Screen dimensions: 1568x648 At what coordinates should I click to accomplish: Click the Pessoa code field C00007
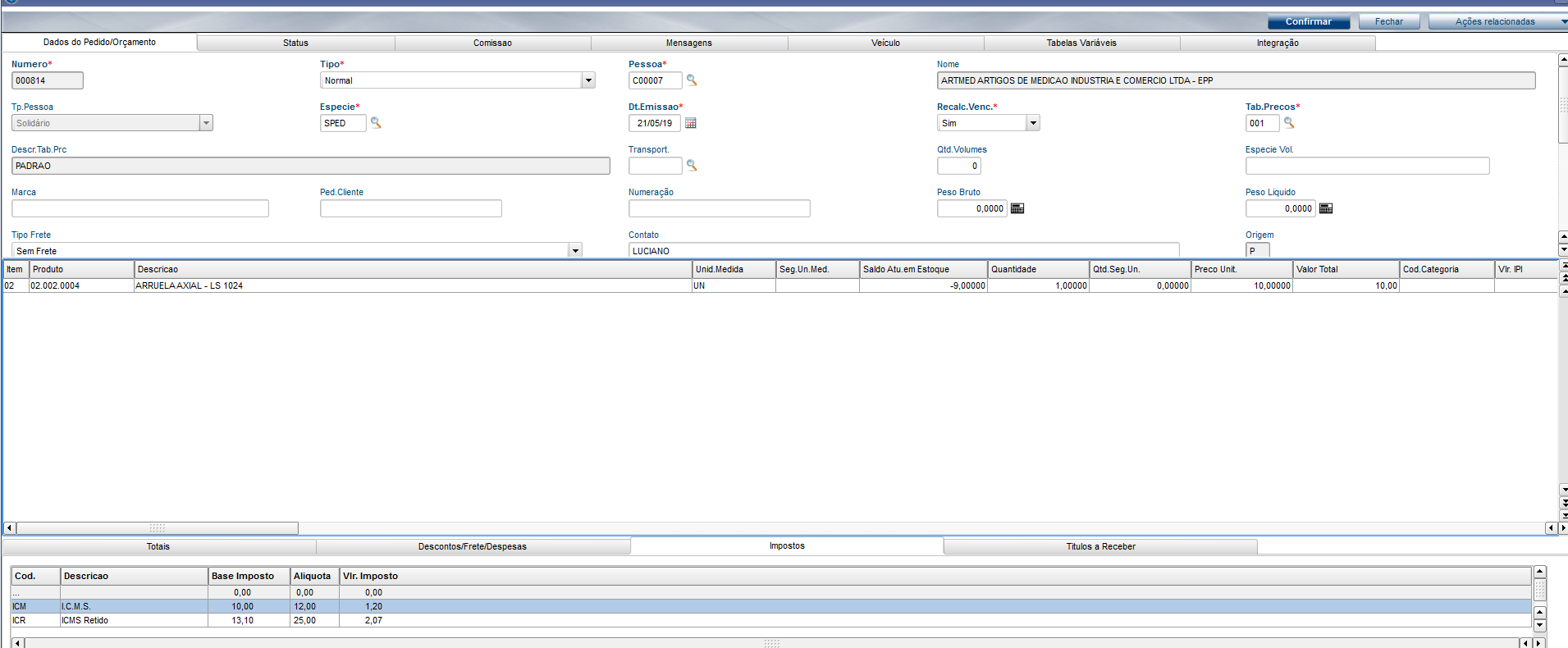click(x=655, y=80)
